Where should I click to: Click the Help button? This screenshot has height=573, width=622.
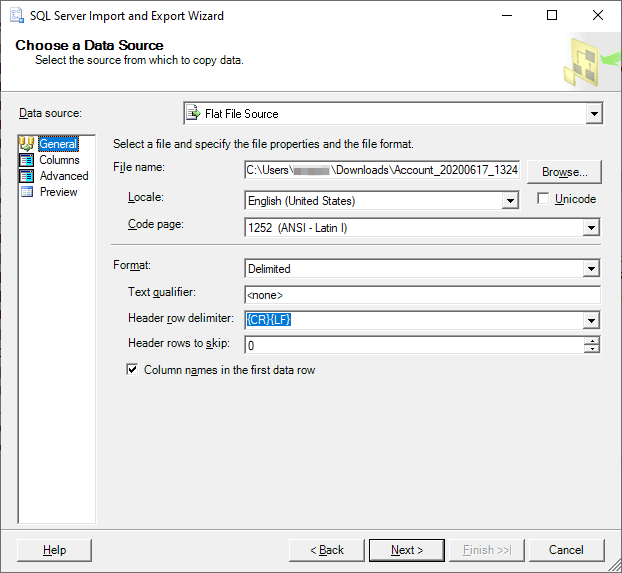point(54,550)
